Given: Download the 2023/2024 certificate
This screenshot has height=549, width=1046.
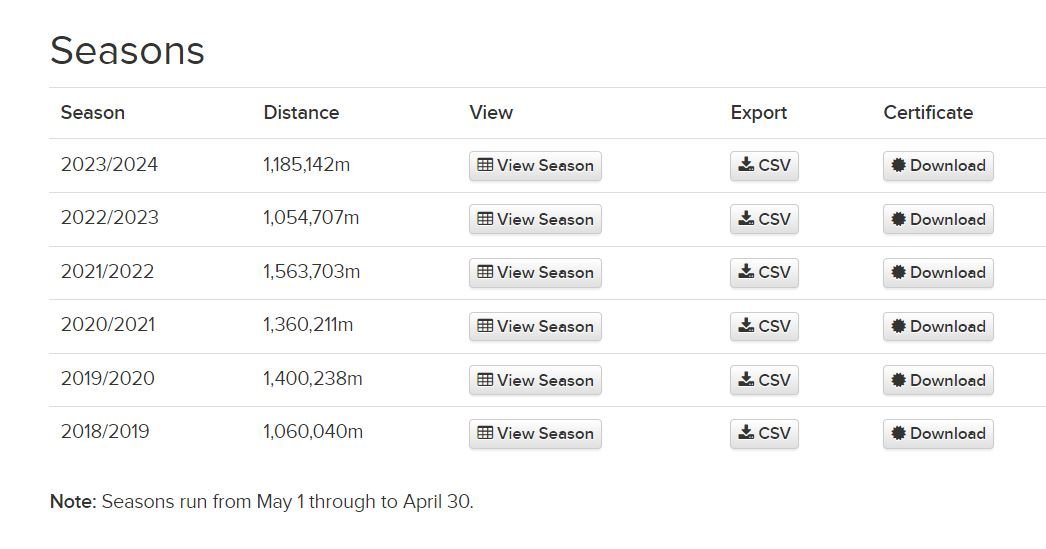Looking at the screenshot, I should tap(938, 166).
